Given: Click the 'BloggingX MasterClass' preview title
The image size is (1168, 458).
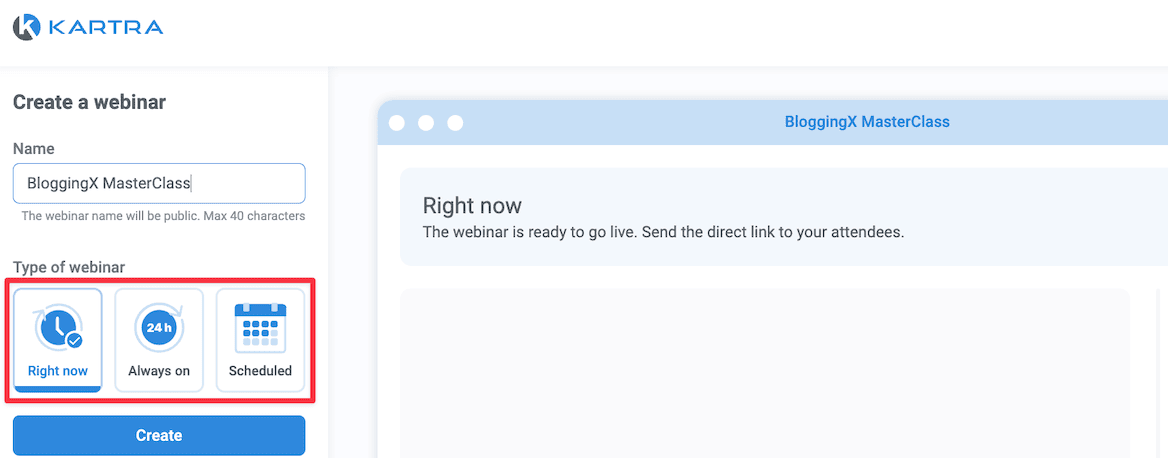Looking at the screenshot, I should (867, 121).
